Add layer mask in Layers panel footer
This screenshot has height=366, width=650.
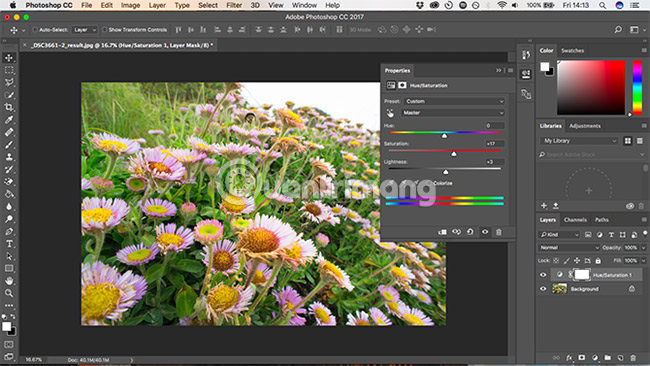point(582,357)
